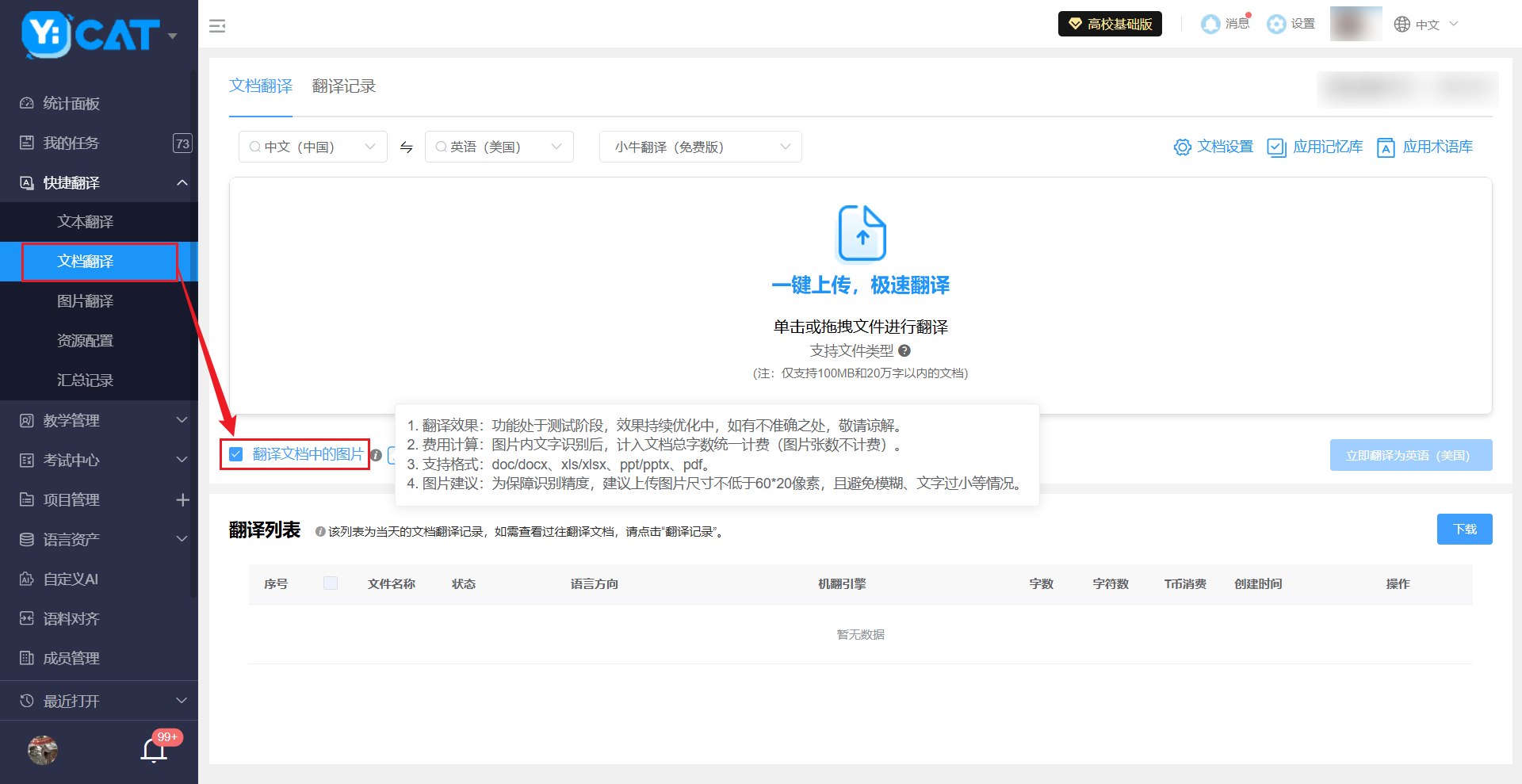
Task: Click the blue 下载 button
Action: click(x=1464, y=530)
